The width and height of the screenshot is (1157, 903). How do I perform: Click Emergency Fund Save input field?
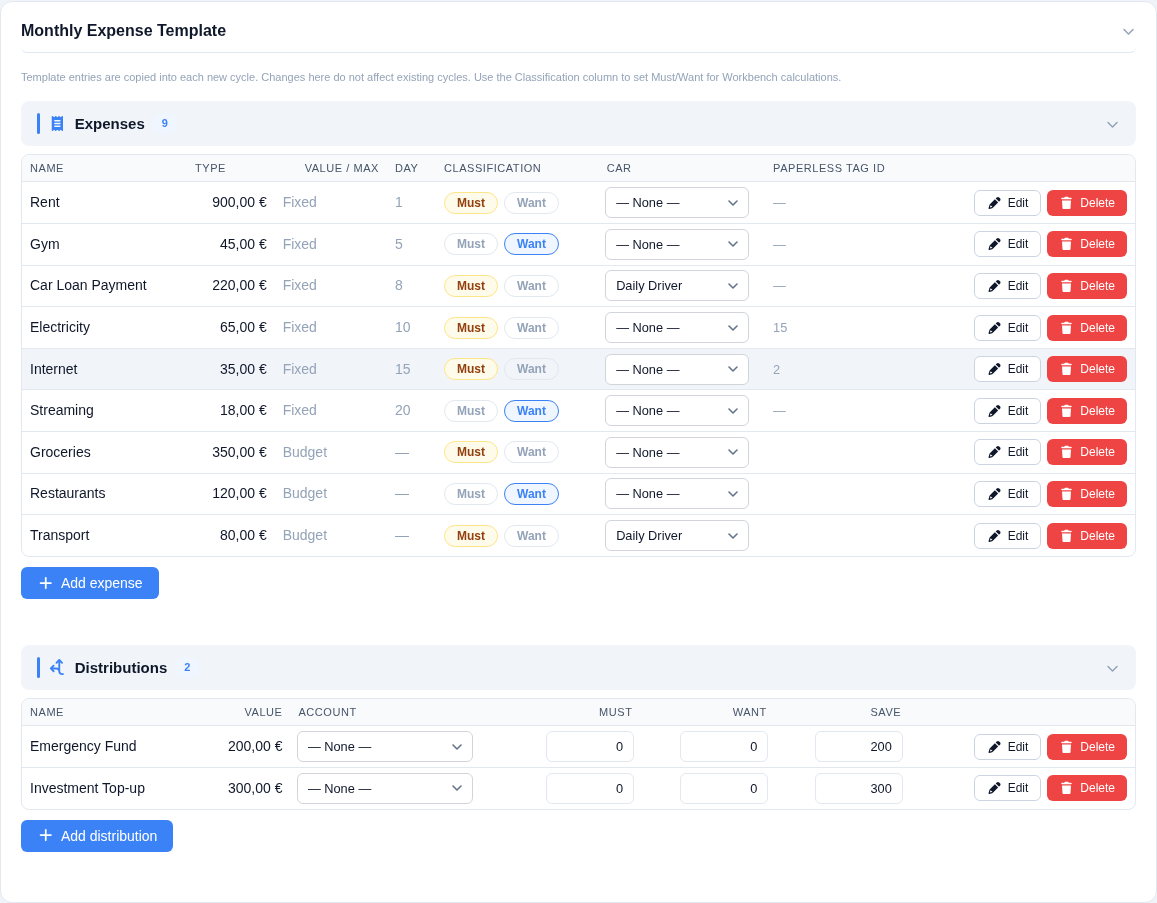(x=859, y=747)
